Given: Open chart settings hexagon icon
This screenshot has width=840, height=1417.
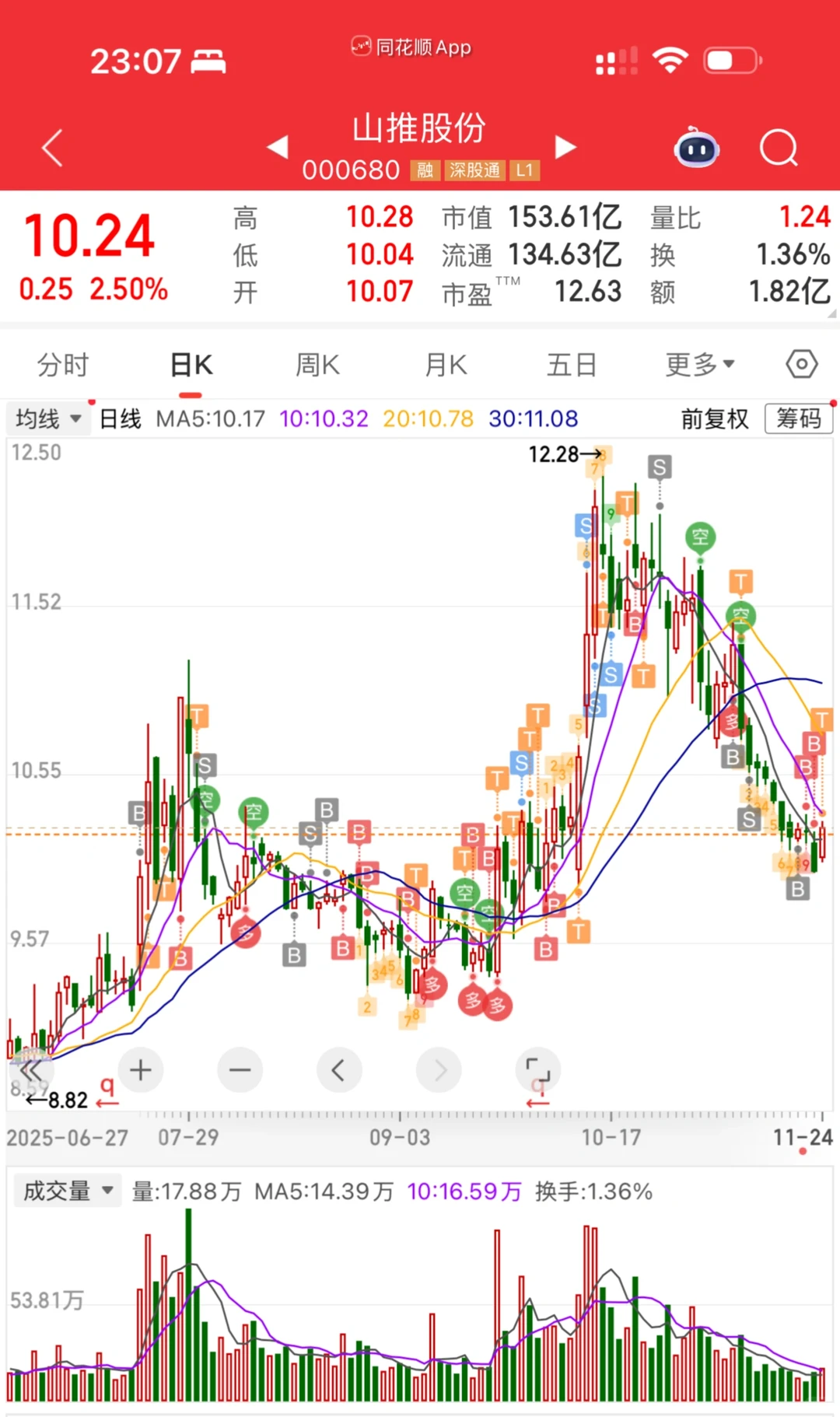Looking at the screenshot, I should 801,364.
